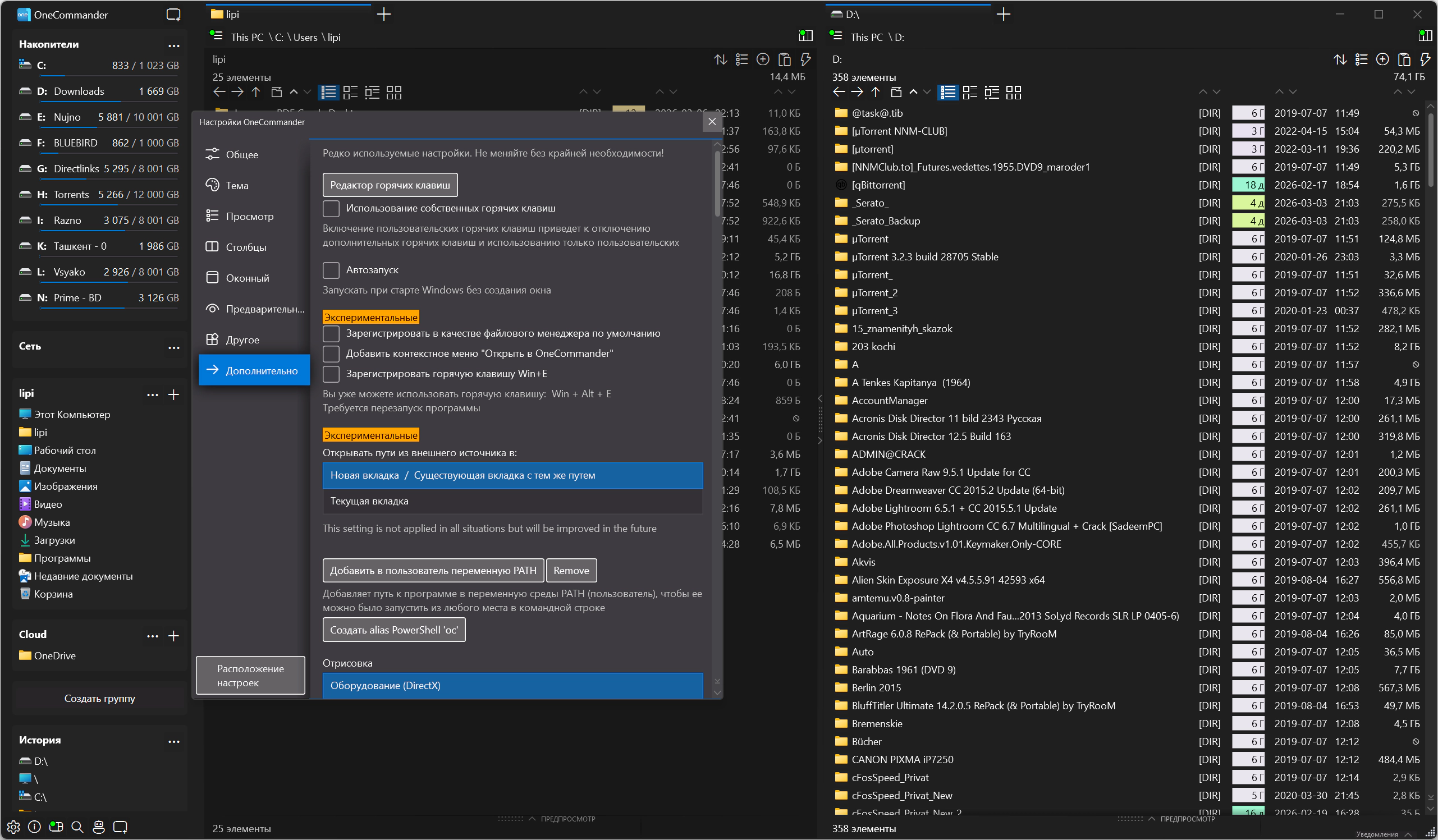Click the info circle icon in bottom toolbar
The height and width of the screenshot is (840, 1438).
(34, 827)
